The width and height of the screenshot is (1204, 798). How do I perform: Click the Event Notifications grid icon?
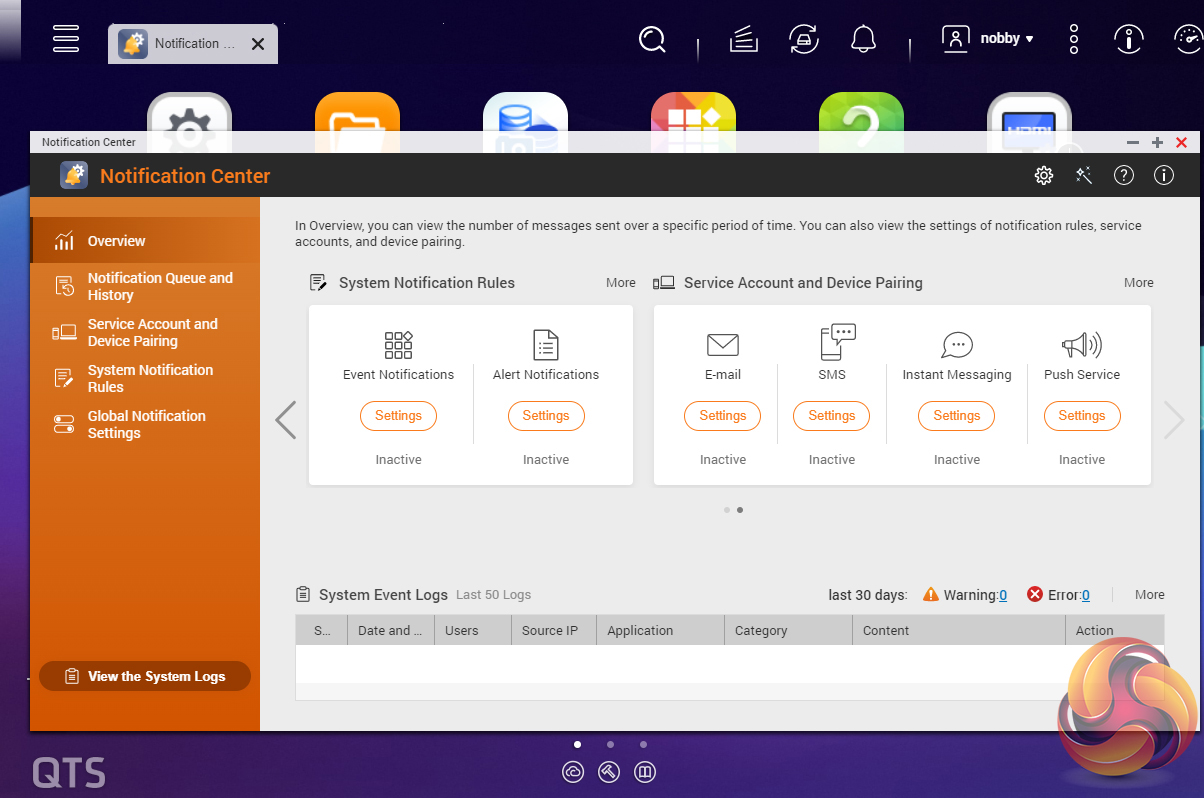point(398,345)
